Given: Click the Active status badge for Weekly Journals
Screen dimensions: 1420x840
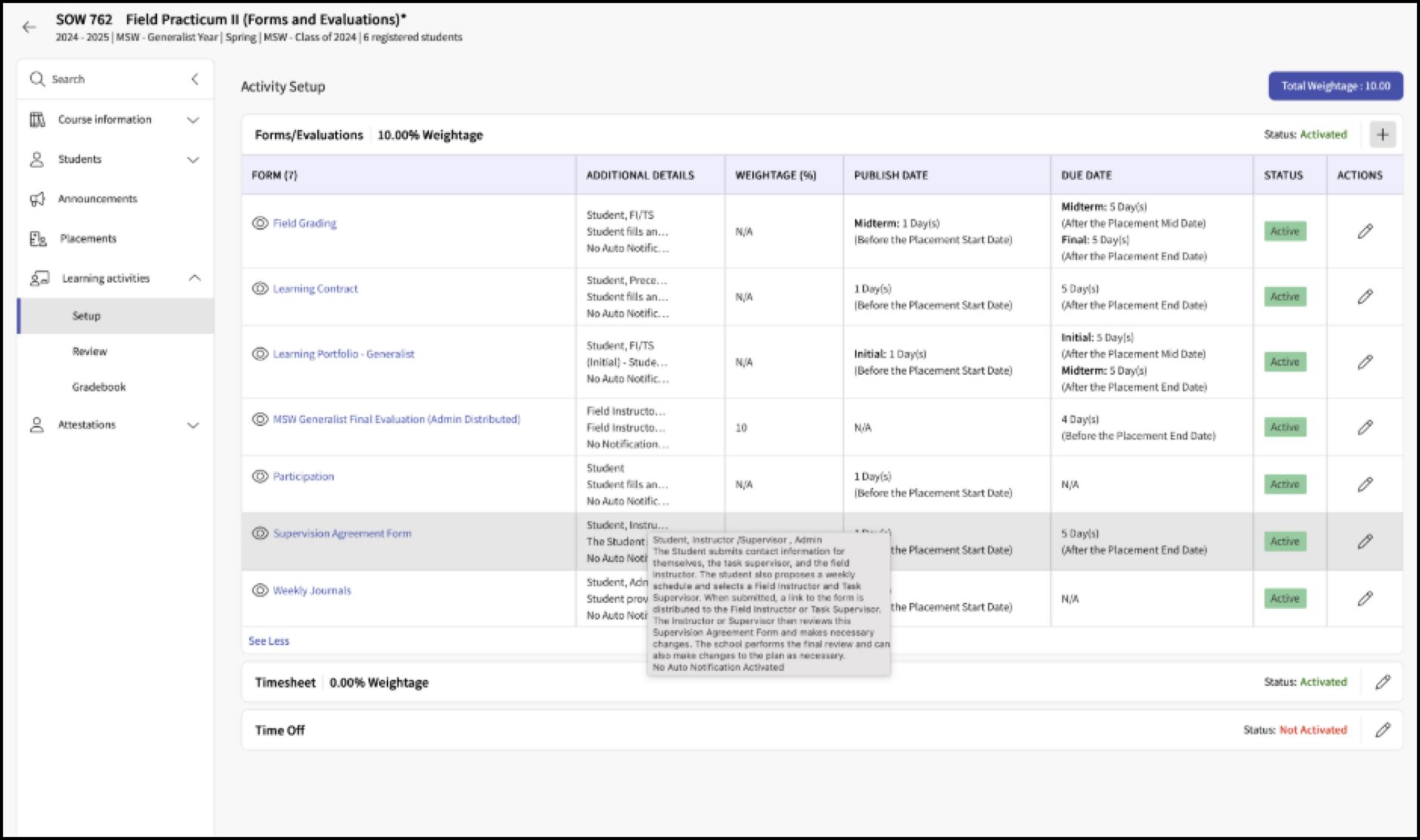Looking at the screenshot, I should (1285, 598).
